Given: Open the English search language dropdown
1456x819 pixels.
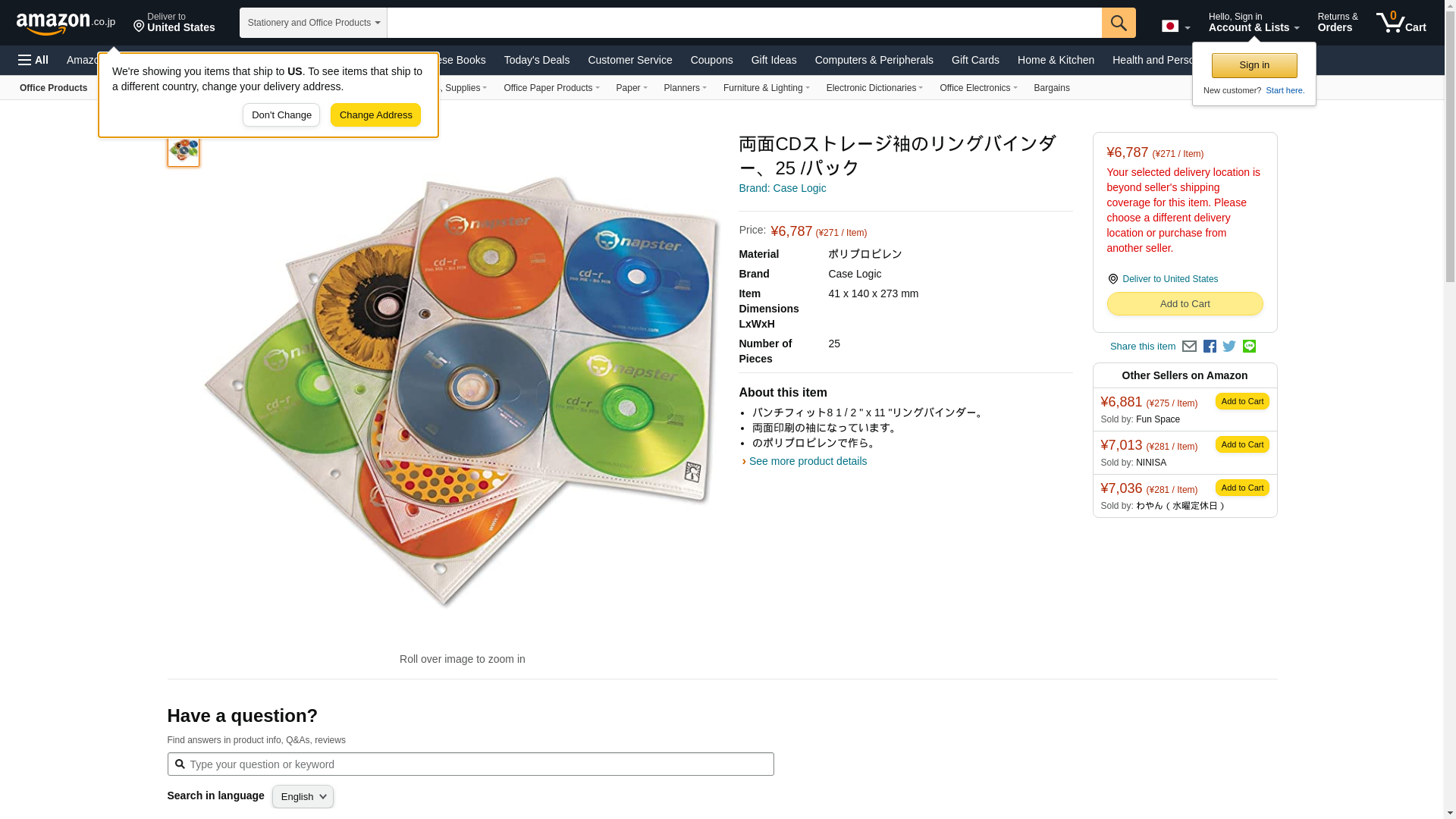Looking at the screenshot, I should point(303,796).
